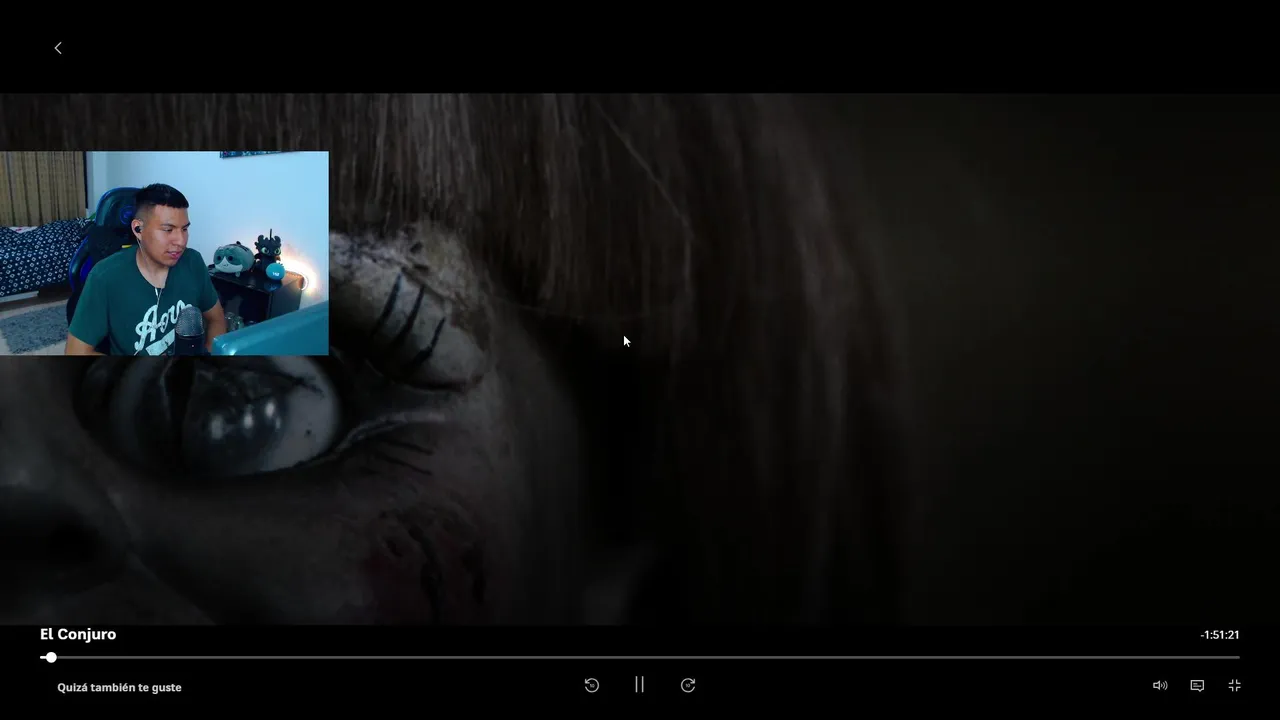Seek to the middle of the timeline
The image size is (1280, 720).
click(640, 657)
